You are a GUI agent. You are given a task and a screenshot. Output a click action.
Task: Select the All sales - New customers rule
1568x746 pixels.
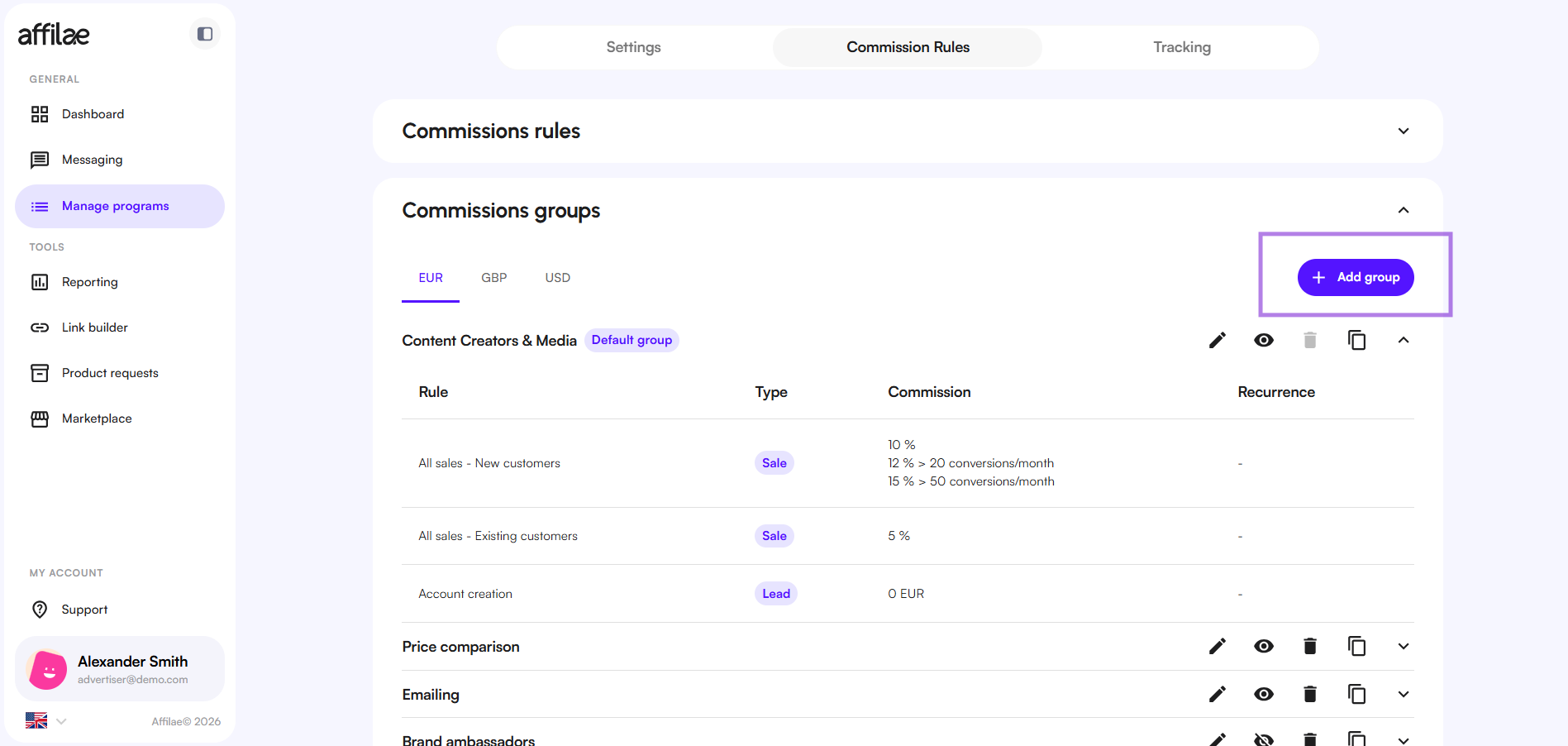coord(489,463)
